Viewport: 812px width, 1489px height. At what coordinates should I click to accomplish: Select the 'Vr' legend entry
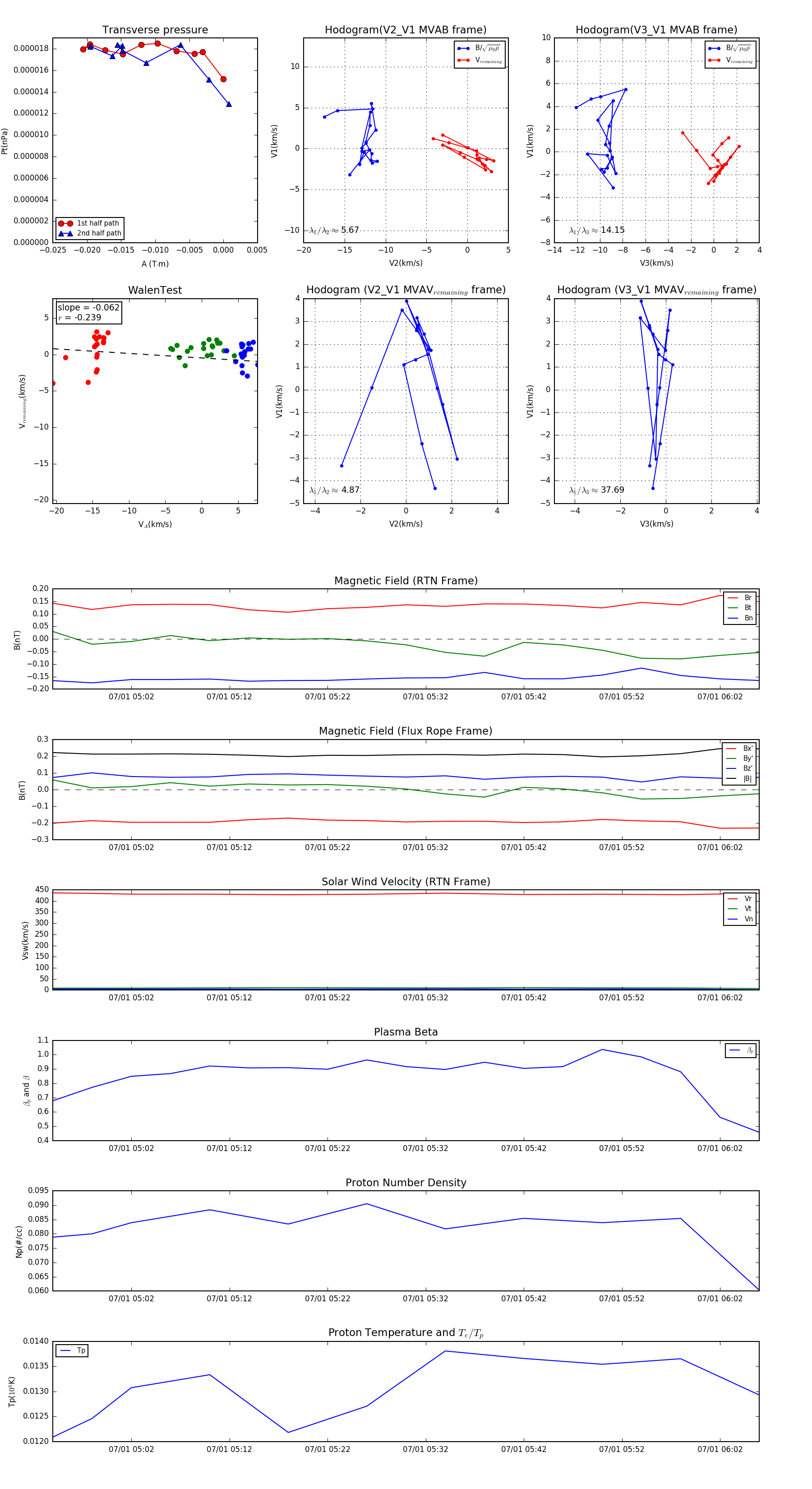click(x=740, y=899)
